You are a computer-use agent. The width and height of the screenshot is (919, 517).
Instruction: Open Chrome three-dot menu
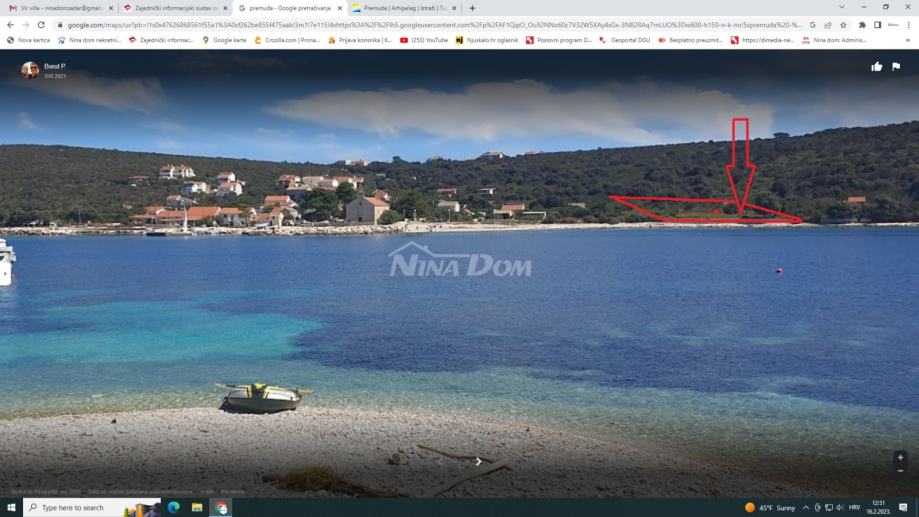(x=908, y=25)
